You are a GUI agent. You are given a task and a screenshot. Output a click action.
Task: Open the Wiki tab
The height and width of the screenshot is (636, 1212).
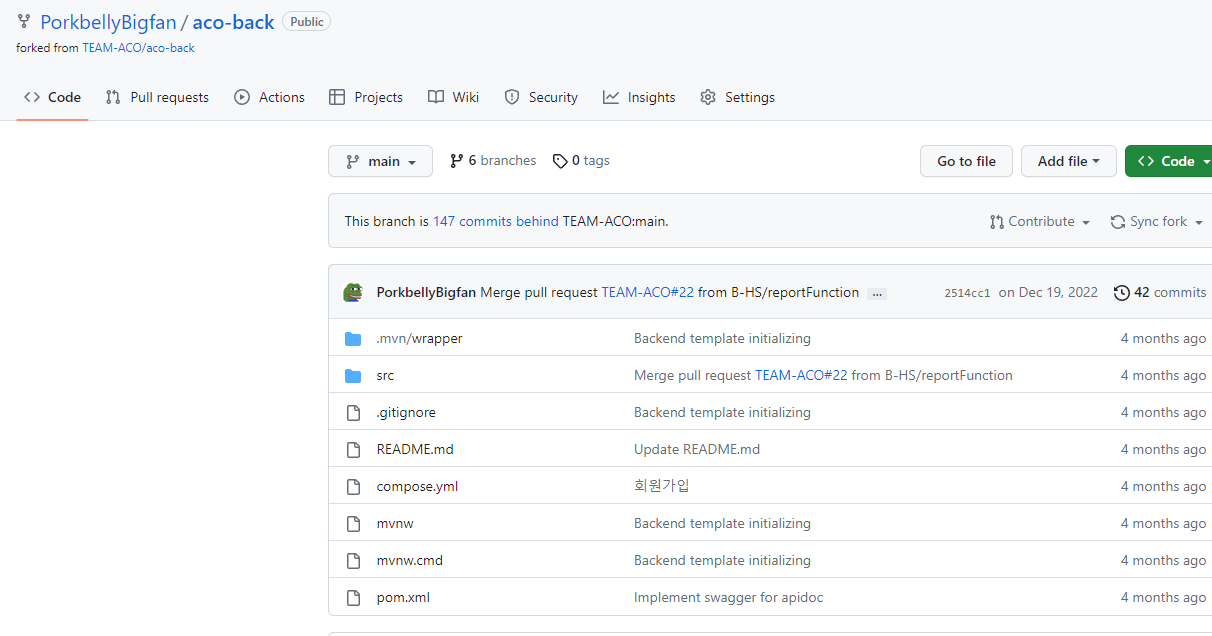(x=453, y=97)
